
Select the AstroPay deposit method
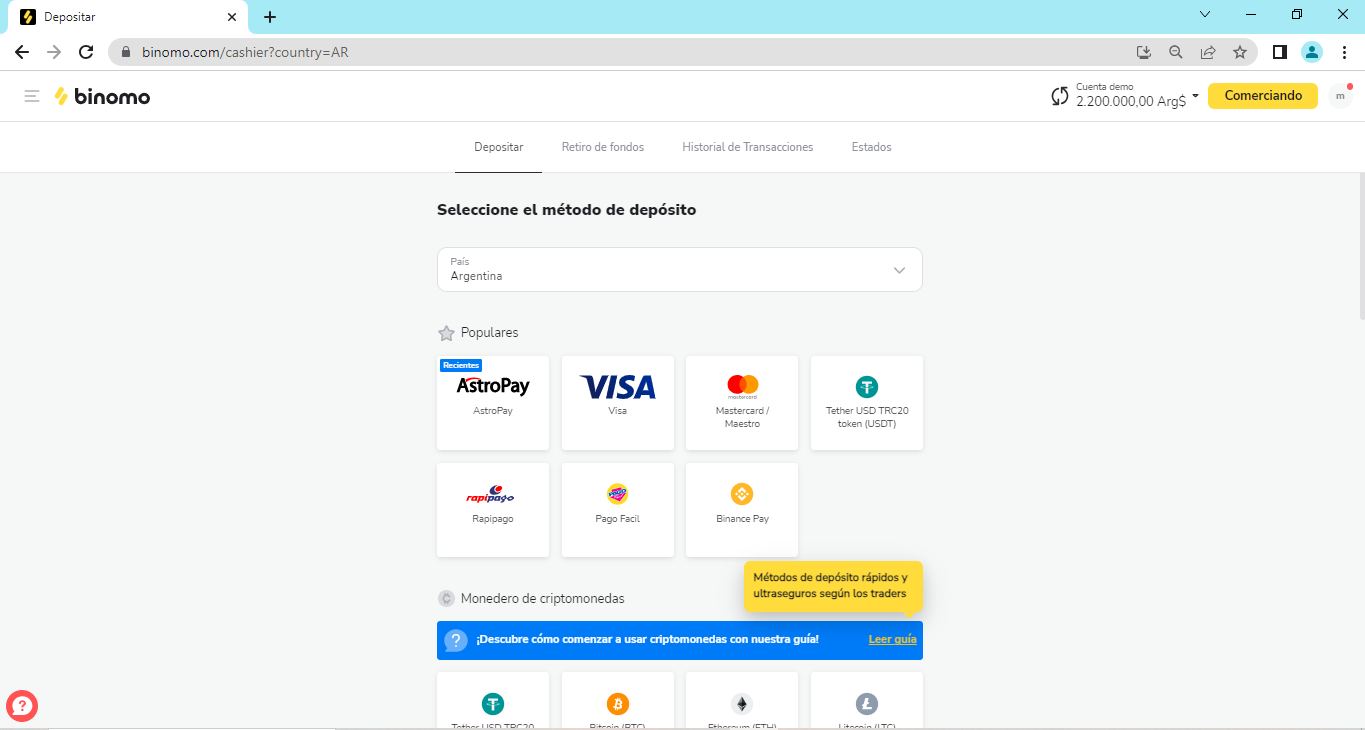pyautogui.click(x=493, y=403)
